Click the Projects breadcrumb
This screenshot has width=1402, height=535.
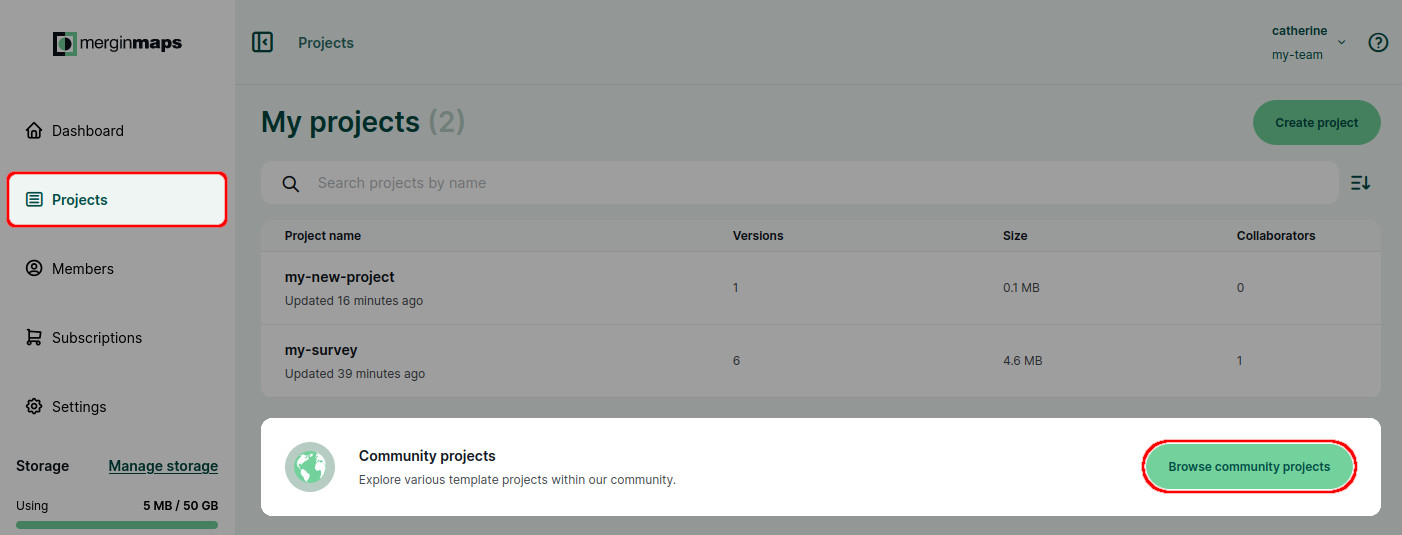pyautogui.click(x=326, y=43)
